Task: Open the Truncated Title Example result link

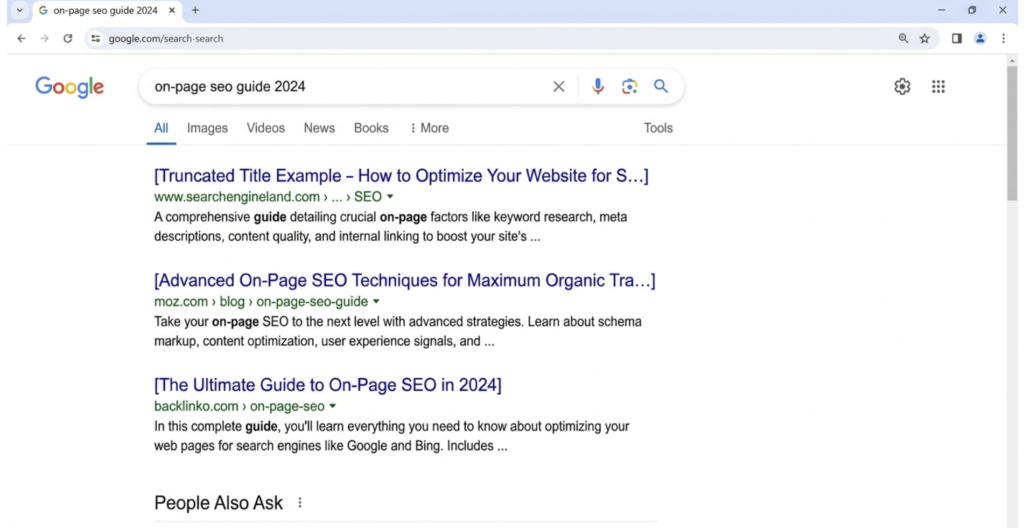Action: (x=401, y=176)
